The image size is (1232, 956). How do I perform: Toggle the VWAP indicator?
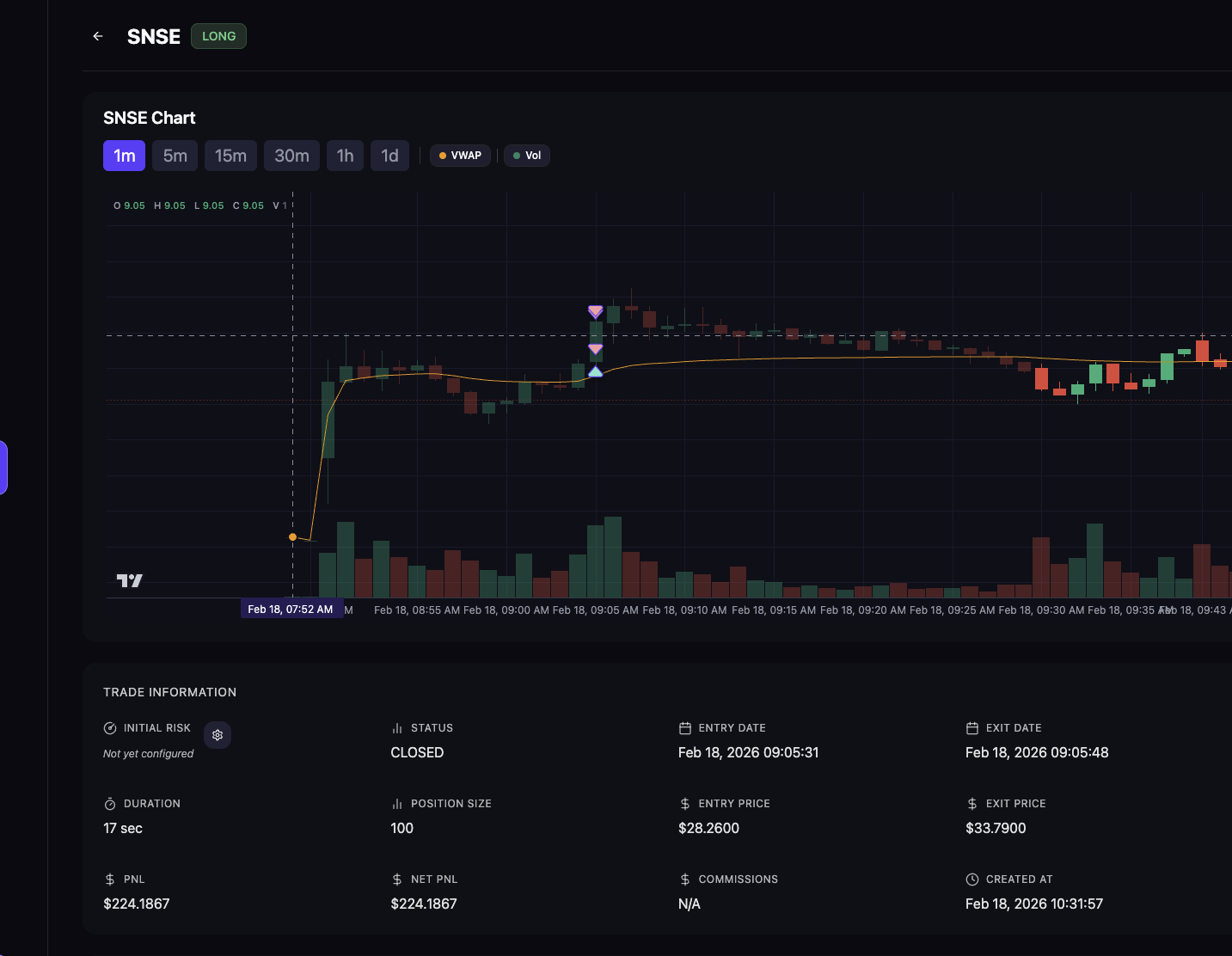coord(460,156)
